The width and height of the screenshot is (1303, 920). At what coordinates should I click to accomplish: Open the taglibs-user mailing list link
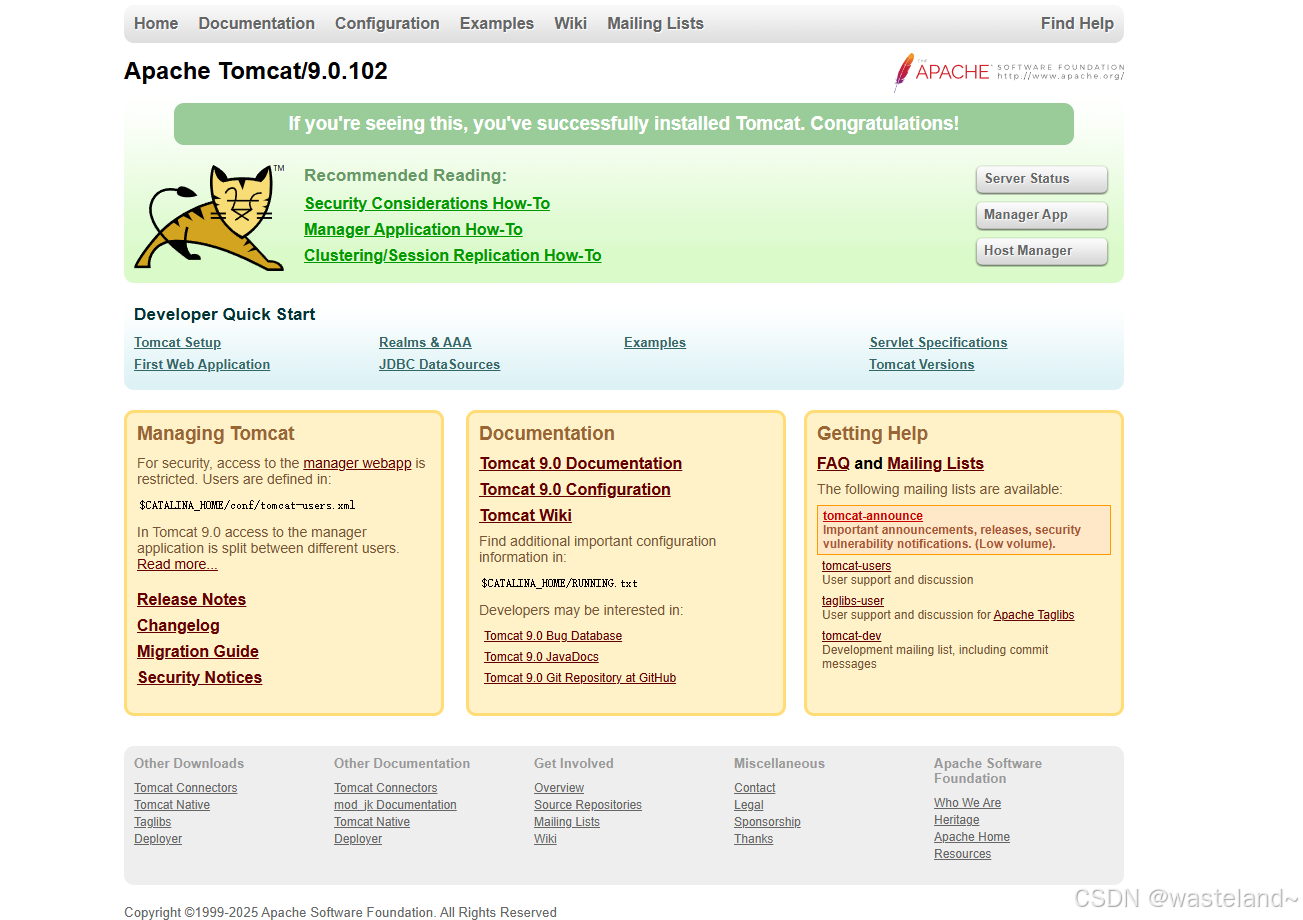(853, 601)
